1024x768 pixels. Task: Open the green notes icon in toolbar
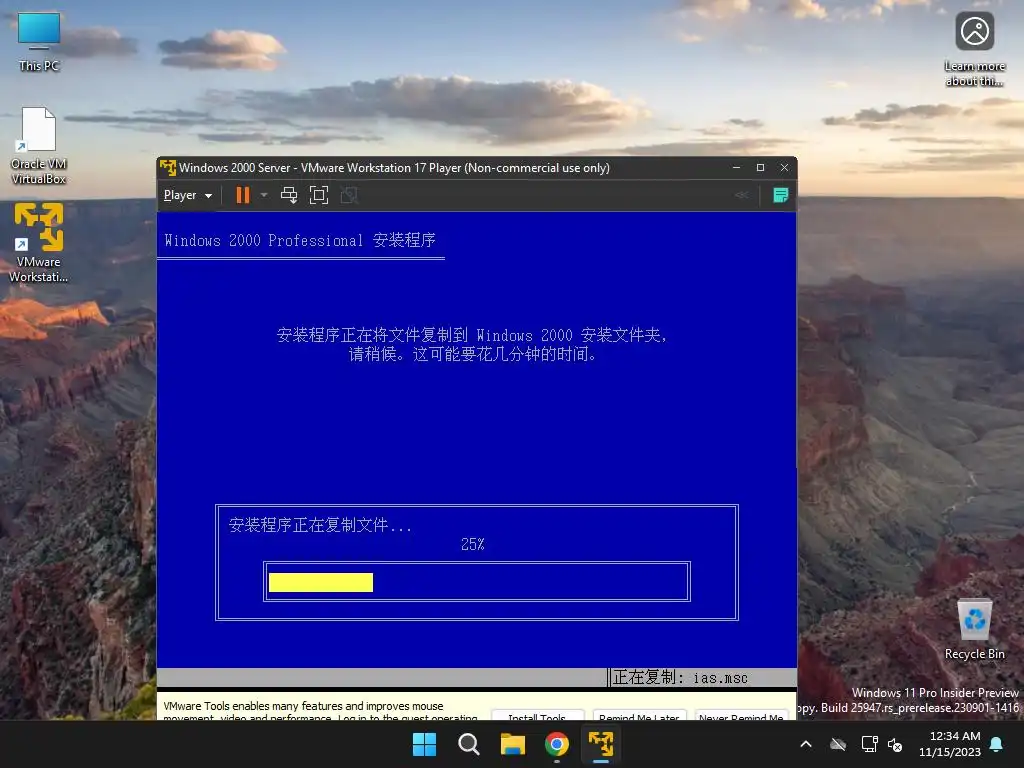tap(780, 195)
